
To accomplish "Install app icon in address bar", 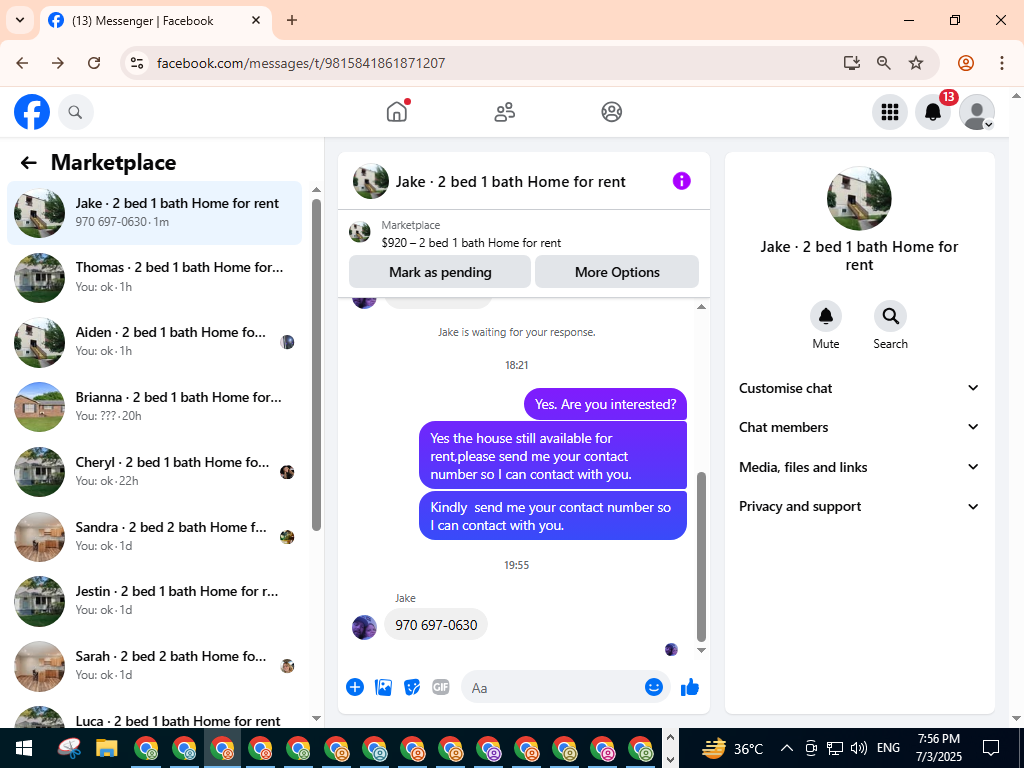I will [x=852, y=63].
